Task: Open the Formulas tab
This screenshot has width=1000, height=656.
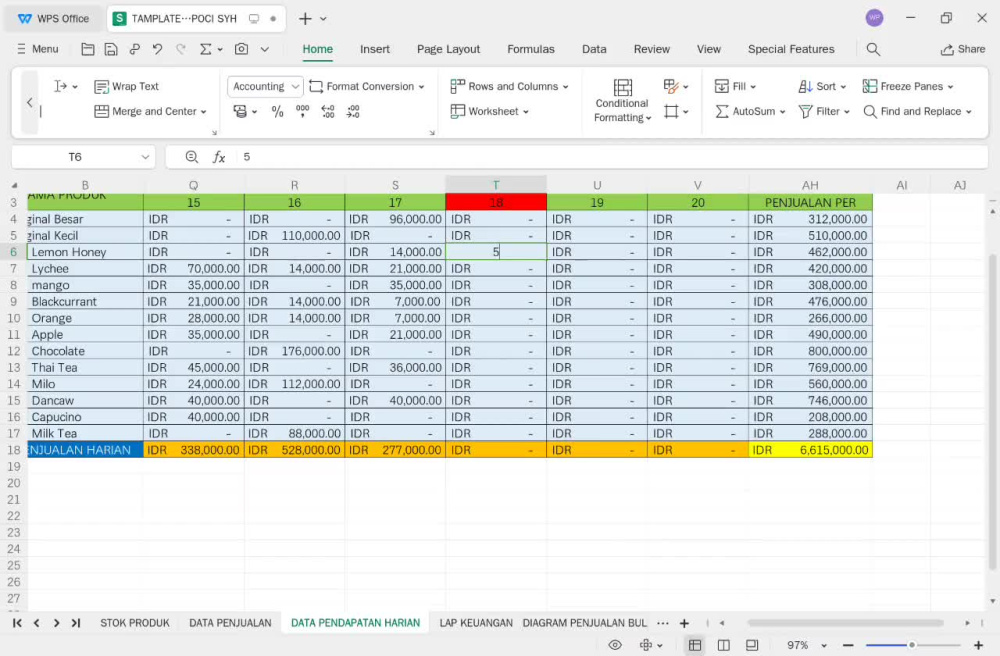Action: click(x=531, y=49)
